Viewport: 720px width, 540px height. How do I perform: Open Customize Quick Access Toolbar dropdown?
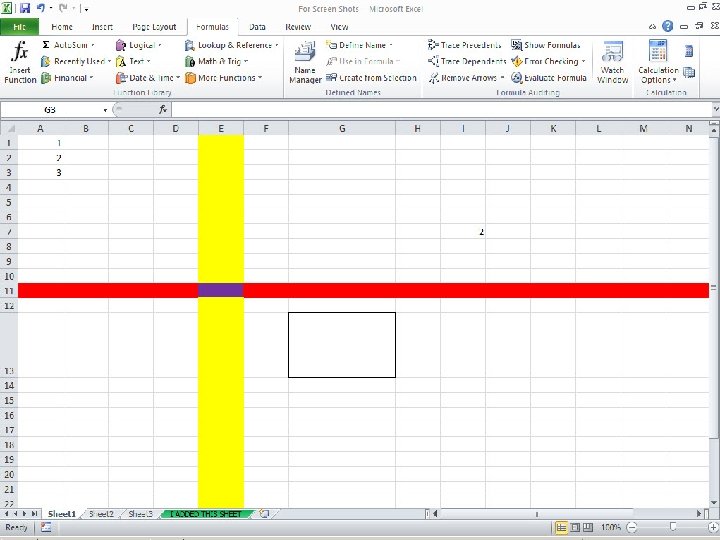click(x=86, y=9)
